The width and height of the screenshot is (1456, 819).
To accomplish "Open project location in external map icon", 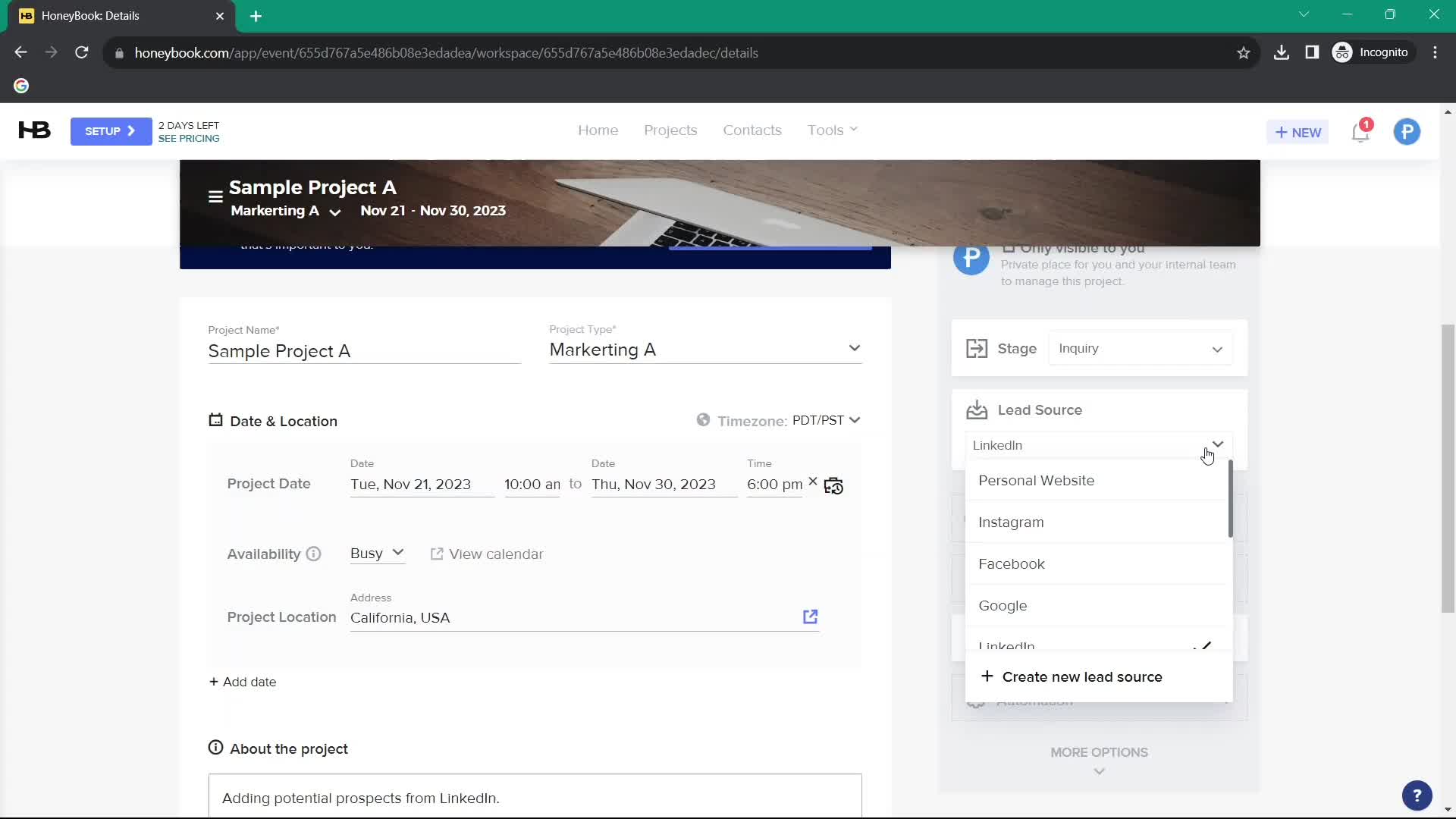I will (x=810, y=617).
